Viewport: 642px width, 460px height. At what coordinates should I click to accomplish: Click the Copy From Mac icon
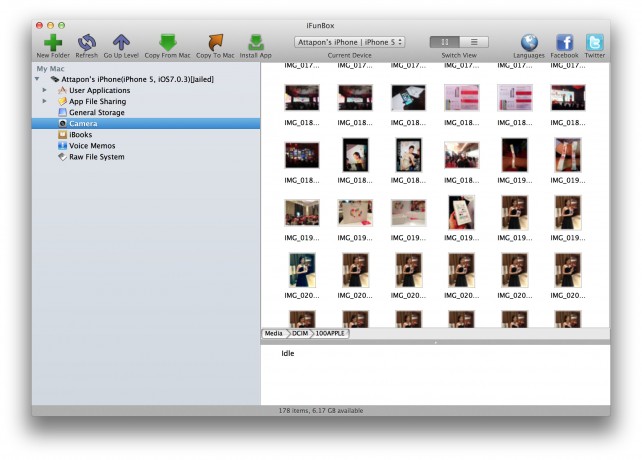click(x=167, y=42)
